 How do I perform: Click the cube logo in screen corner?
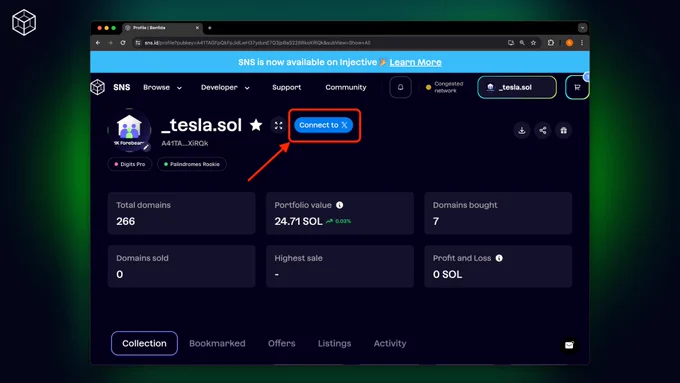point(24,23)
